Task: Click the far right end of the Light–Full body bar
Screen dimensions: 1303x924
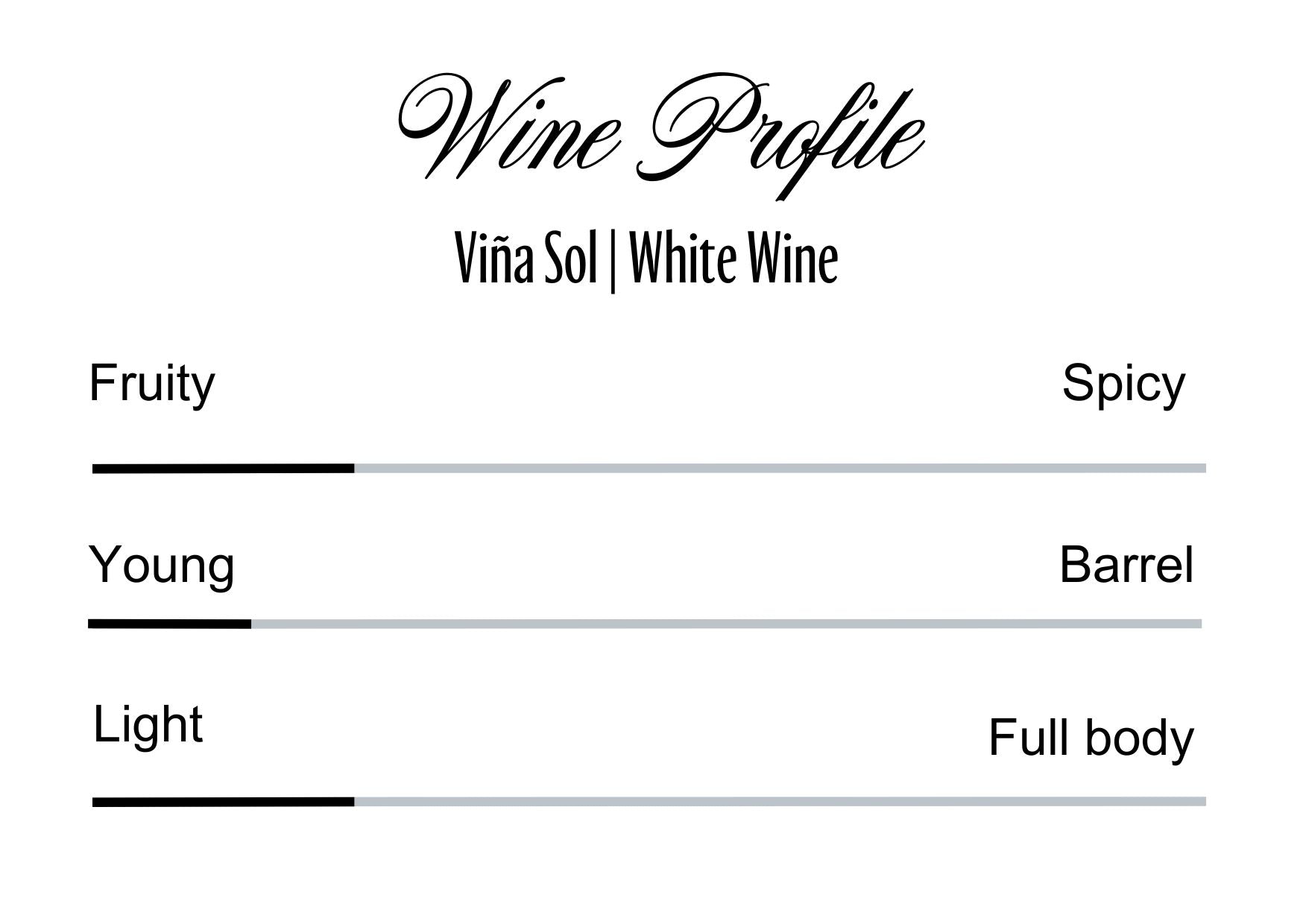Action: 1202,802
